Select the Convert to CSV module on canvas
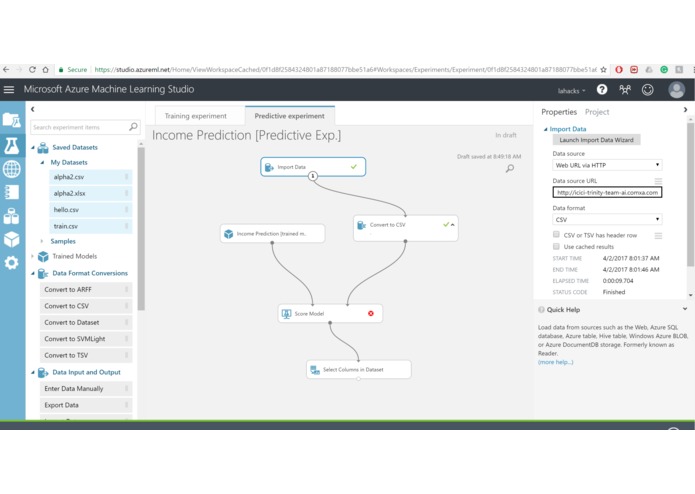The width and height of the screenshot is (695, 494). pos(406,228)
